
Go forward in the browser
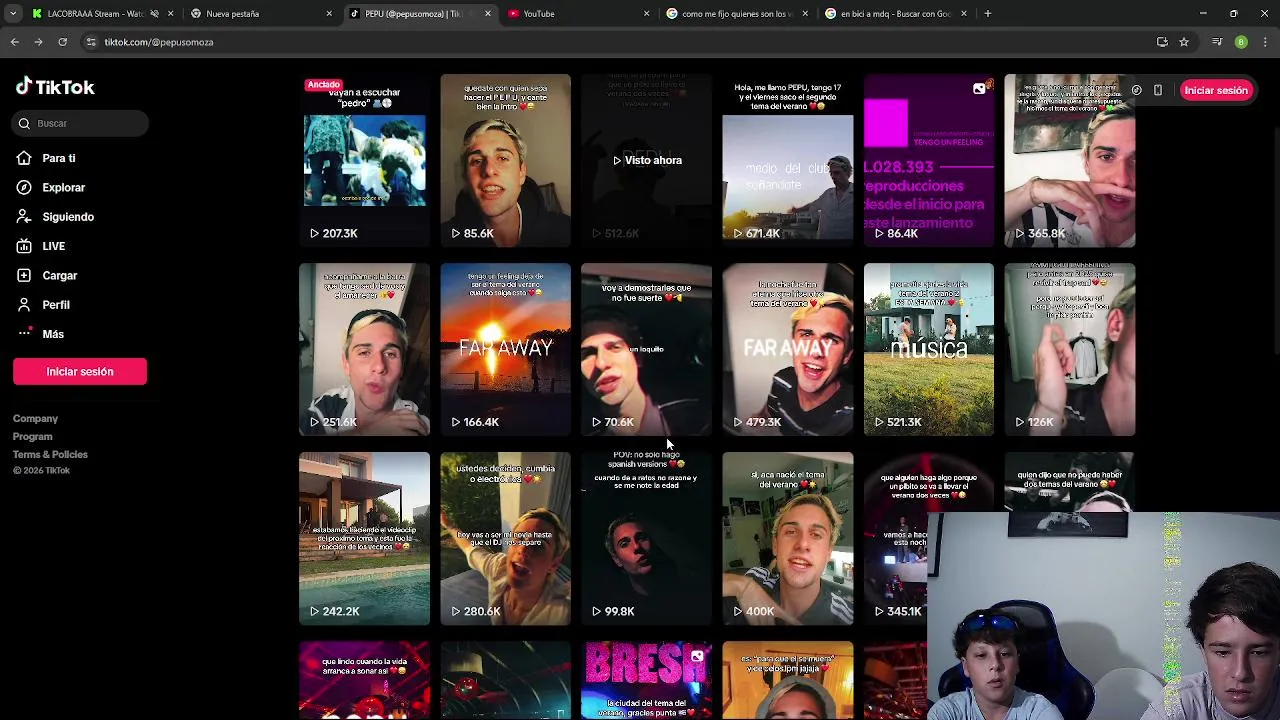click(x=38, y=42)
